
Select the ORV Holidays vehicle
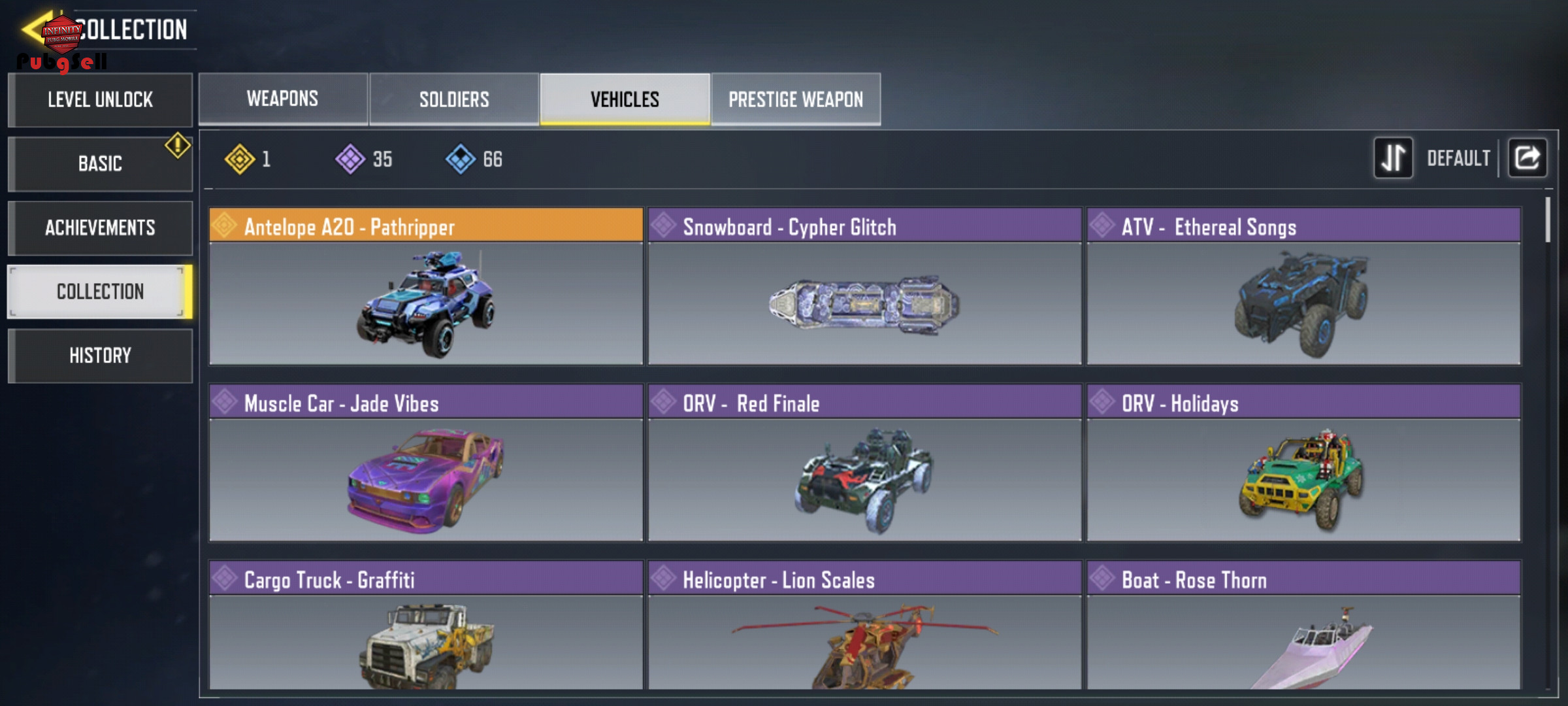(x=1304, y=463)
